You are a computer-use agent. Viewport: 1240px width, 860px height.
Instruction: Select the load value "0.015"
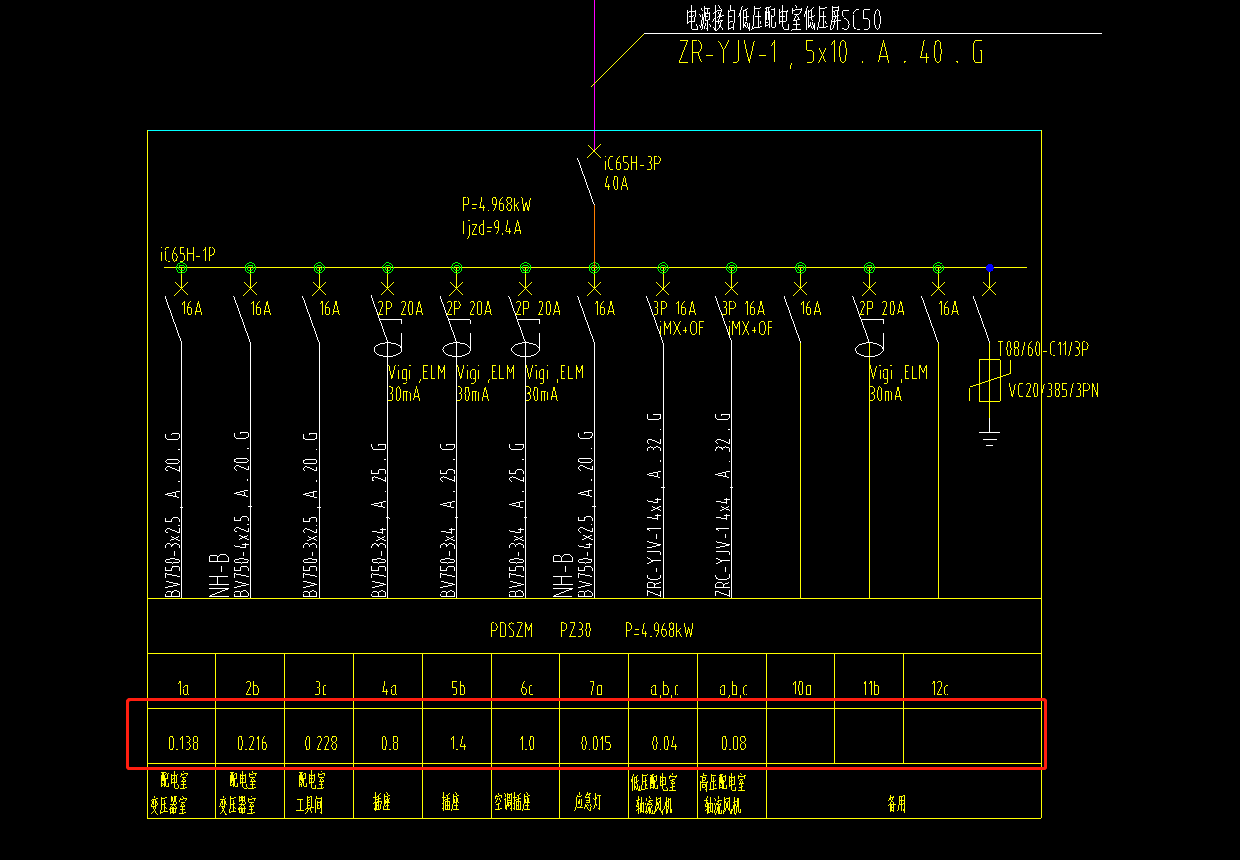click(x=596, y=744)
